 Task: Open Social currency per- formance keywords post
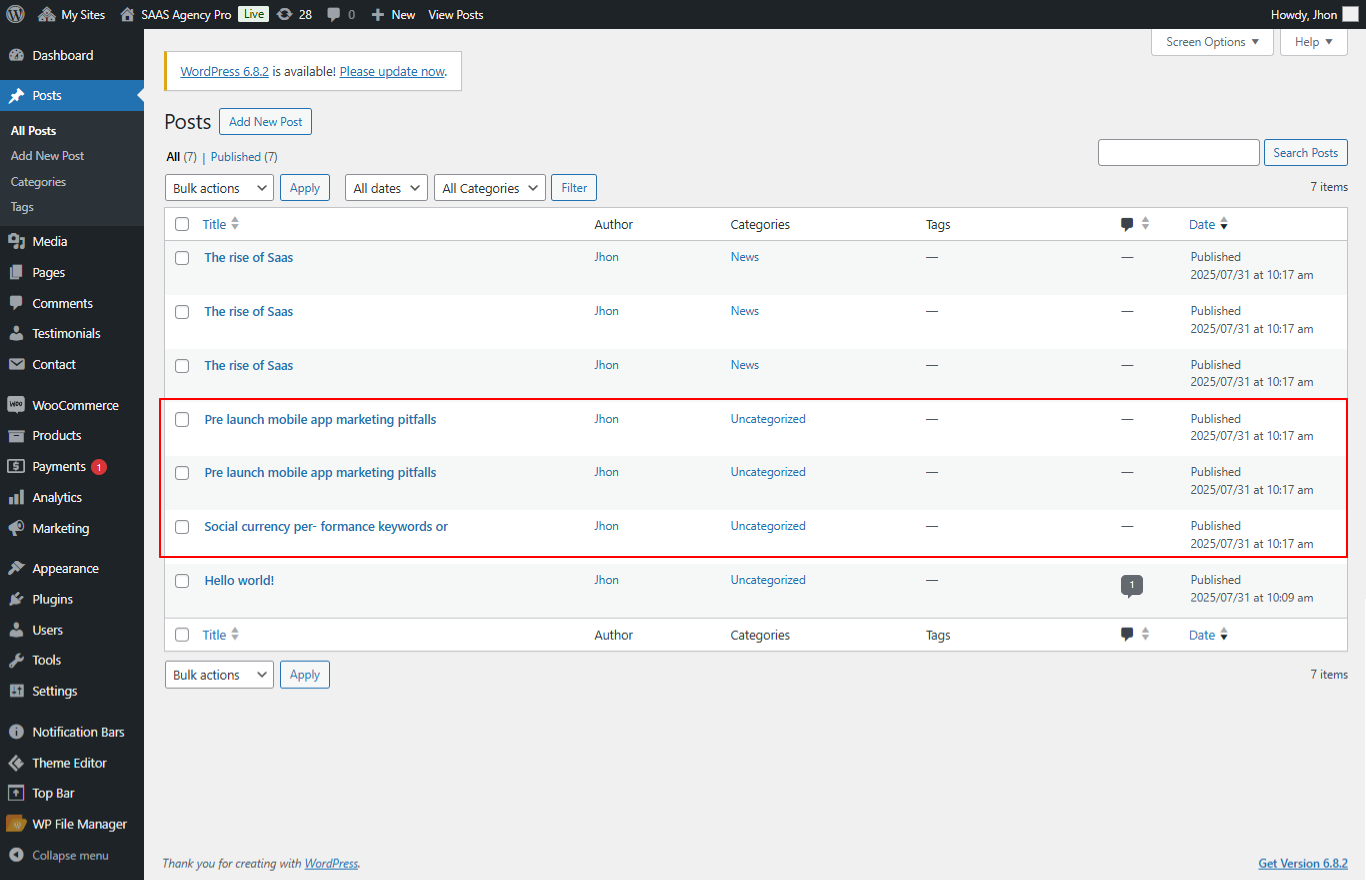point(326,526)
